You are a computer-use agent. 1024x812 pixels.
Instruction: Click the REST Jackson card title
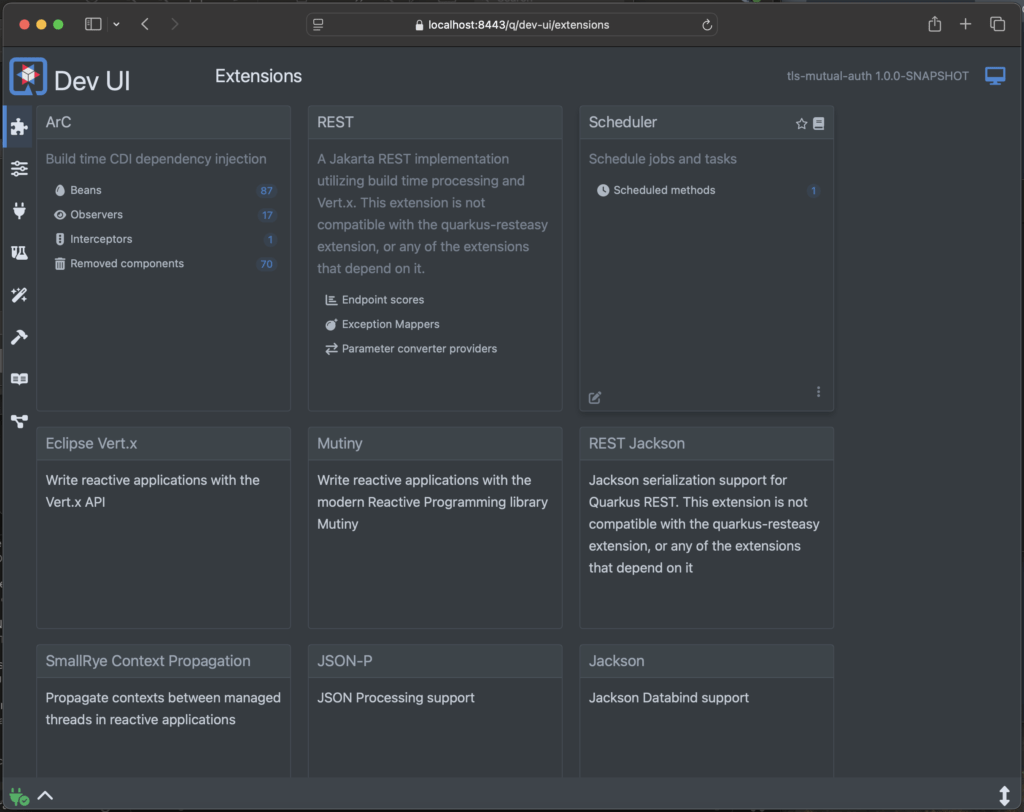637,444
